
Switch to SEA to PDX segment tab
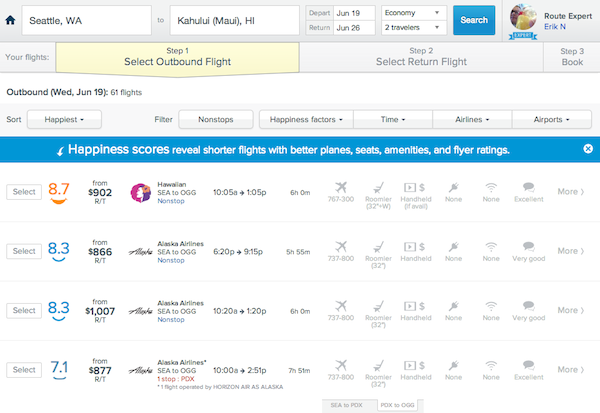tap(347, 405)
